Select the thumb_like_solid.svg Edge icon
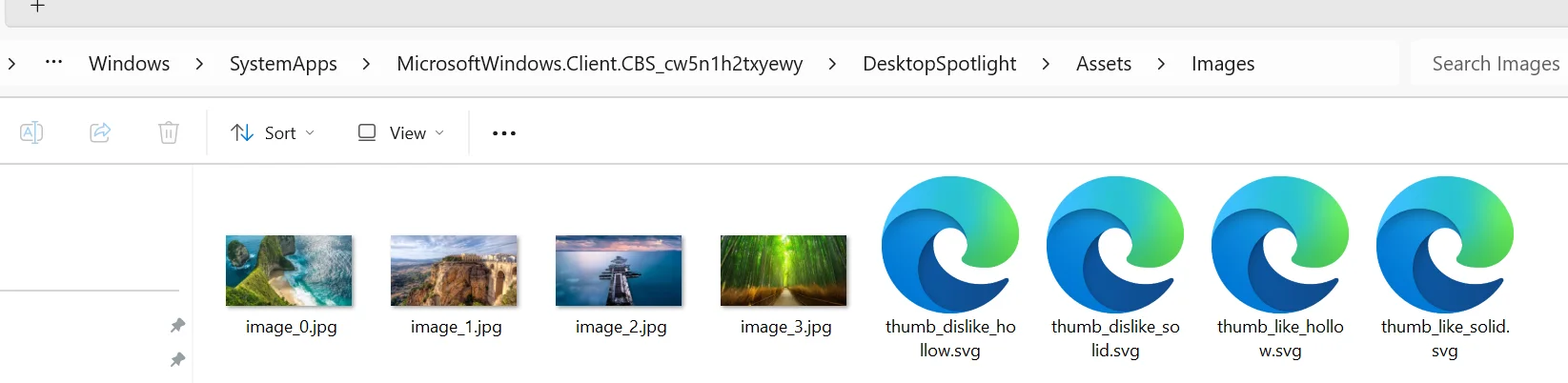 coord(1445,245)
